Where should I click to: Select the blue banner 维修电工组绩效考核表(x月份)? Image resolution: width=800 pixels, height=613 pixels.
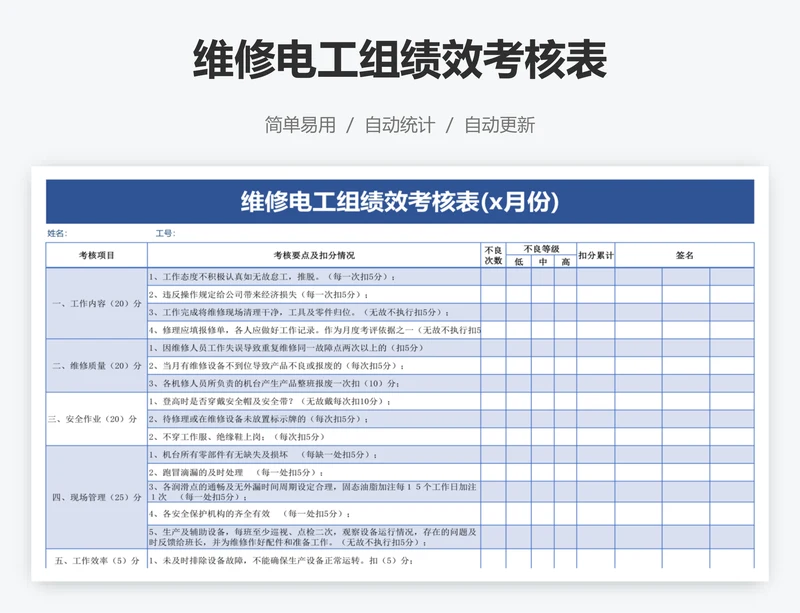click(399, 202)
